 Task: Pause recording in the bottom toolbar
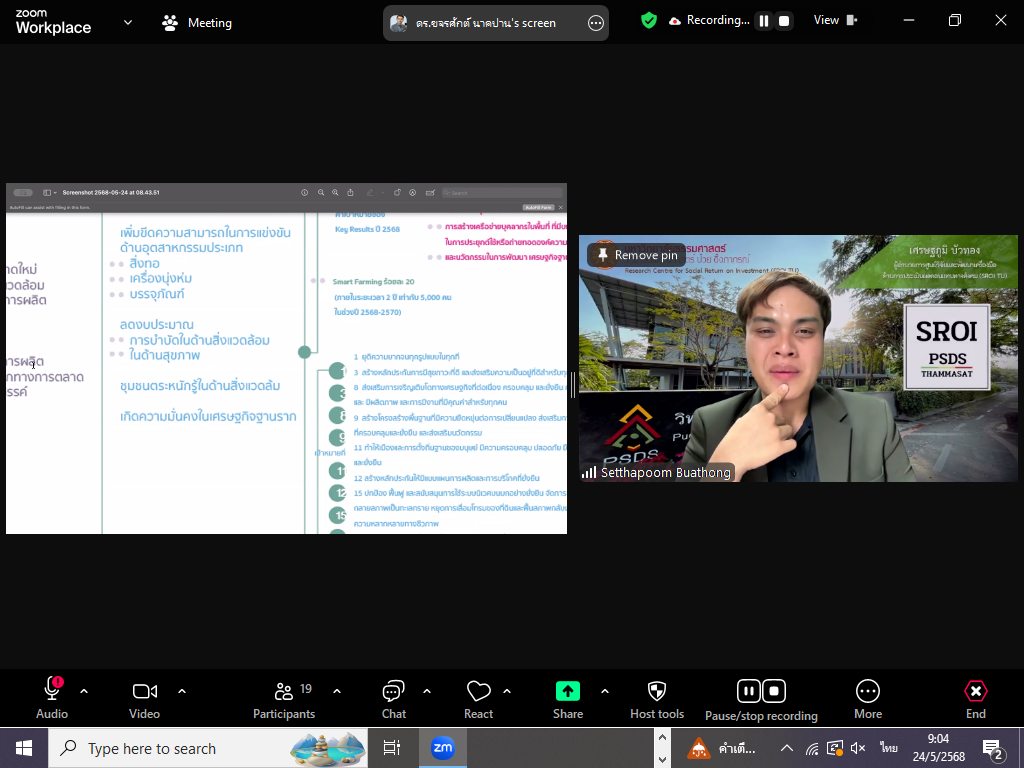point(748,691)
